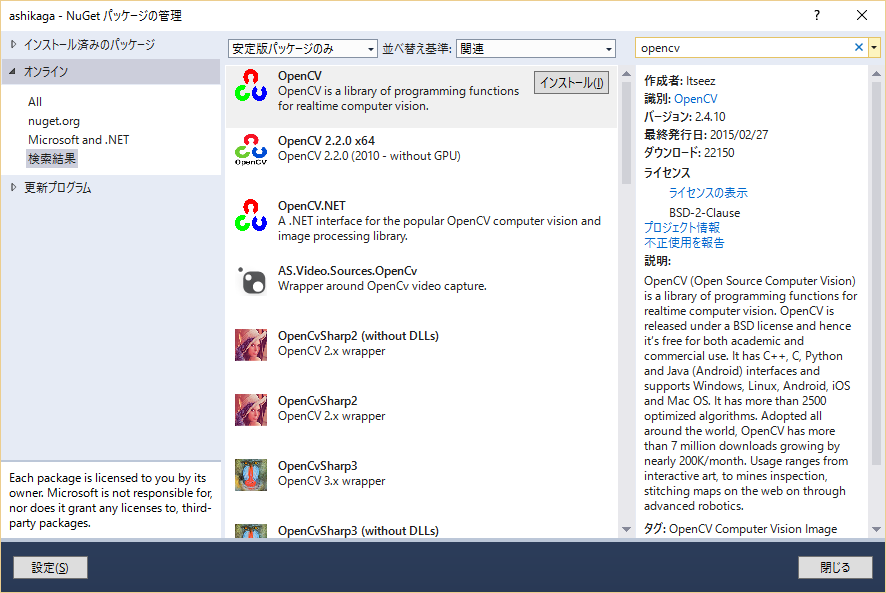Screen dimensions: 886x593
Task: Select the 検索結果 item
Action: (52, 158)
